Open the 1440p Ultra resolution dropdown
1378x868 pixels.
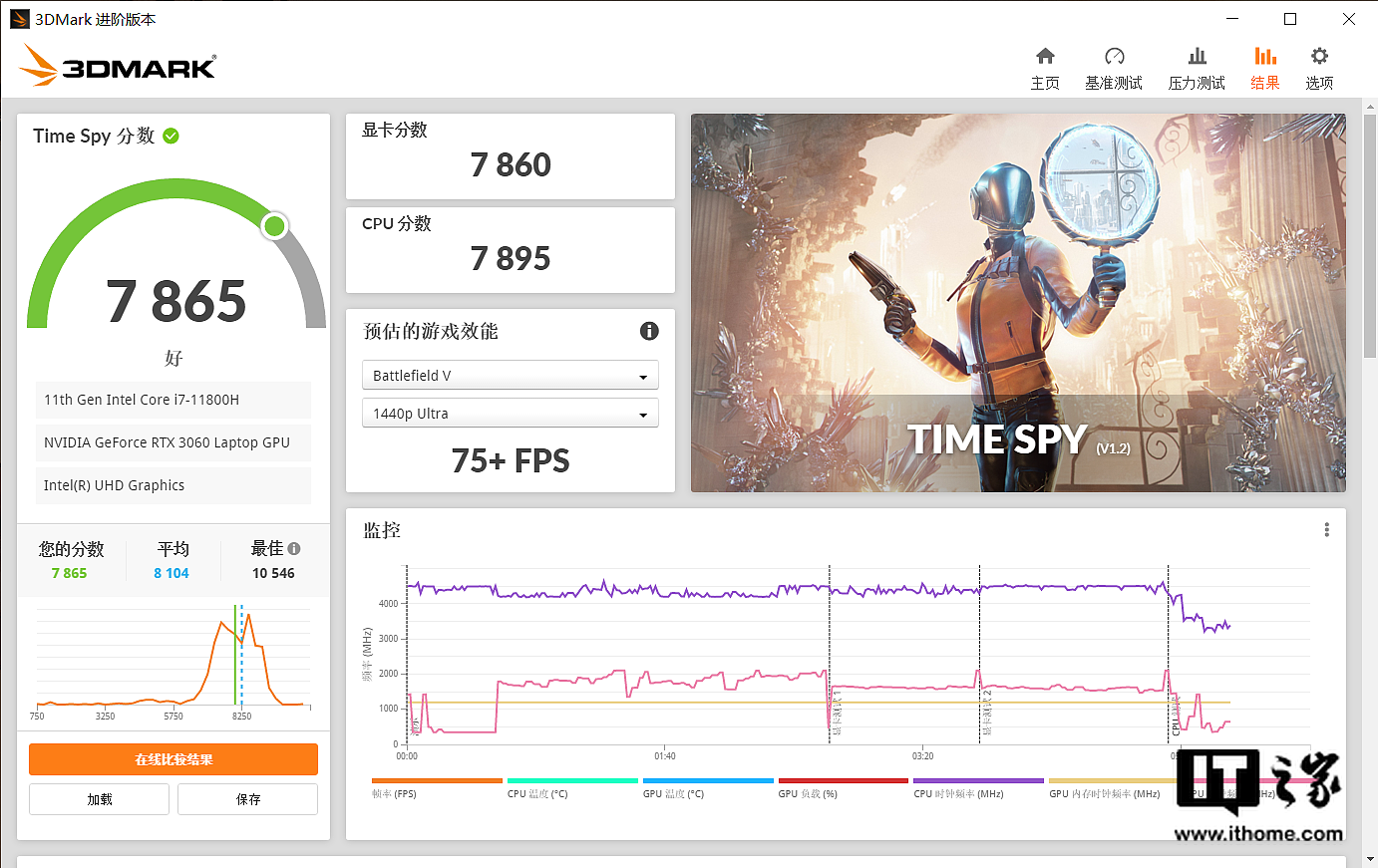[511, 414]
